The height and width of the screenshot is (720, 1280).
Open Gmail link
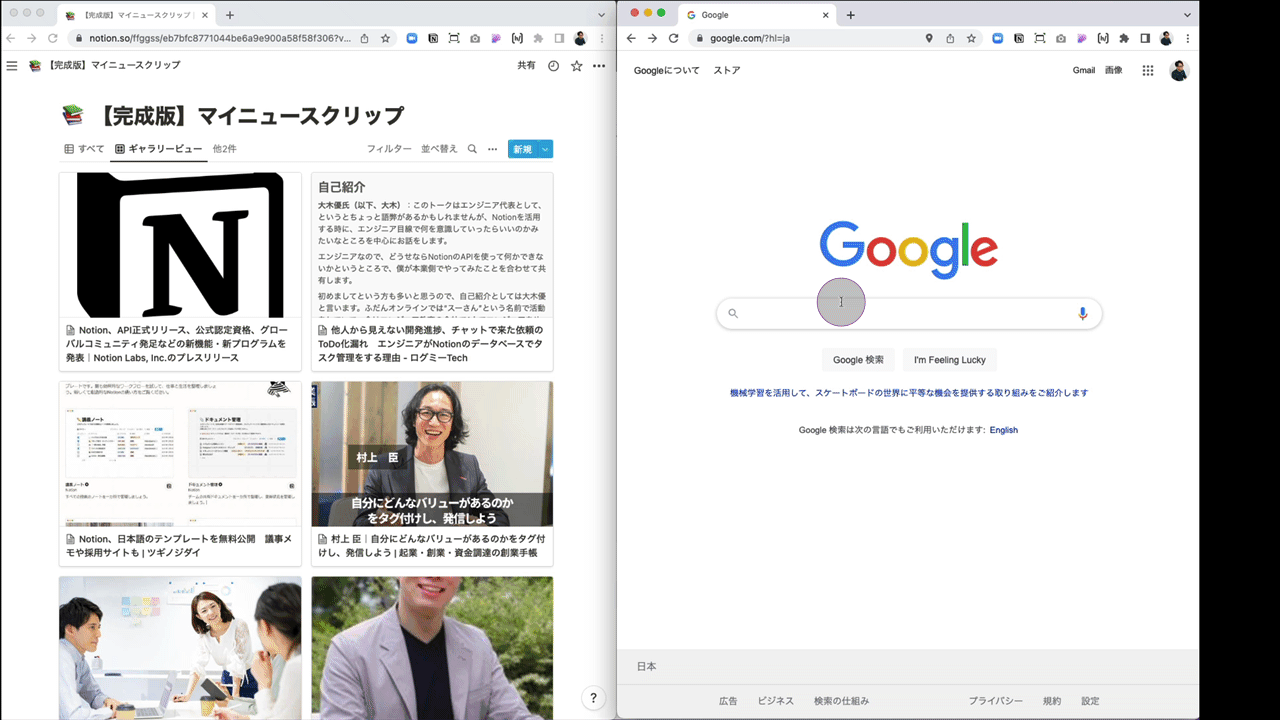point(1084,70)
